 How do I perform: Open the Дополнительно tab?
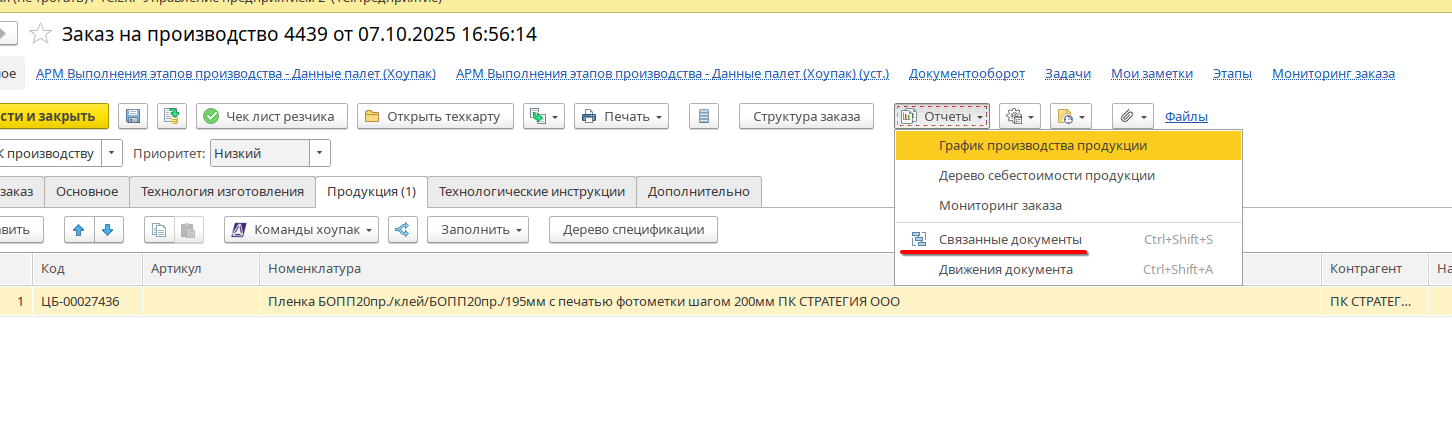pos(698,192)
